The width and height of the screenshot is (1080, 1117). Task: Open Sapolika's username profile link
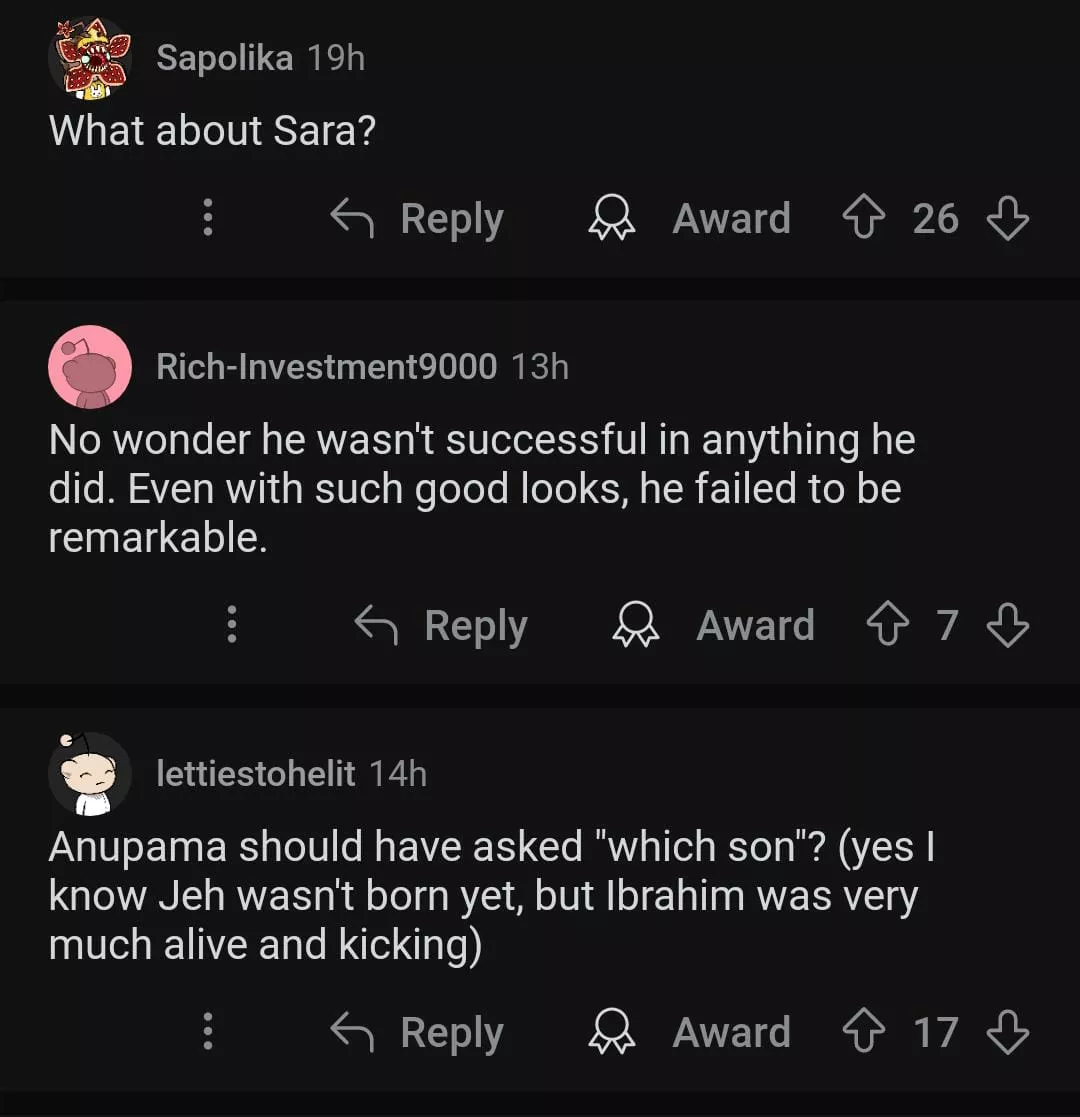pos(224,58)
